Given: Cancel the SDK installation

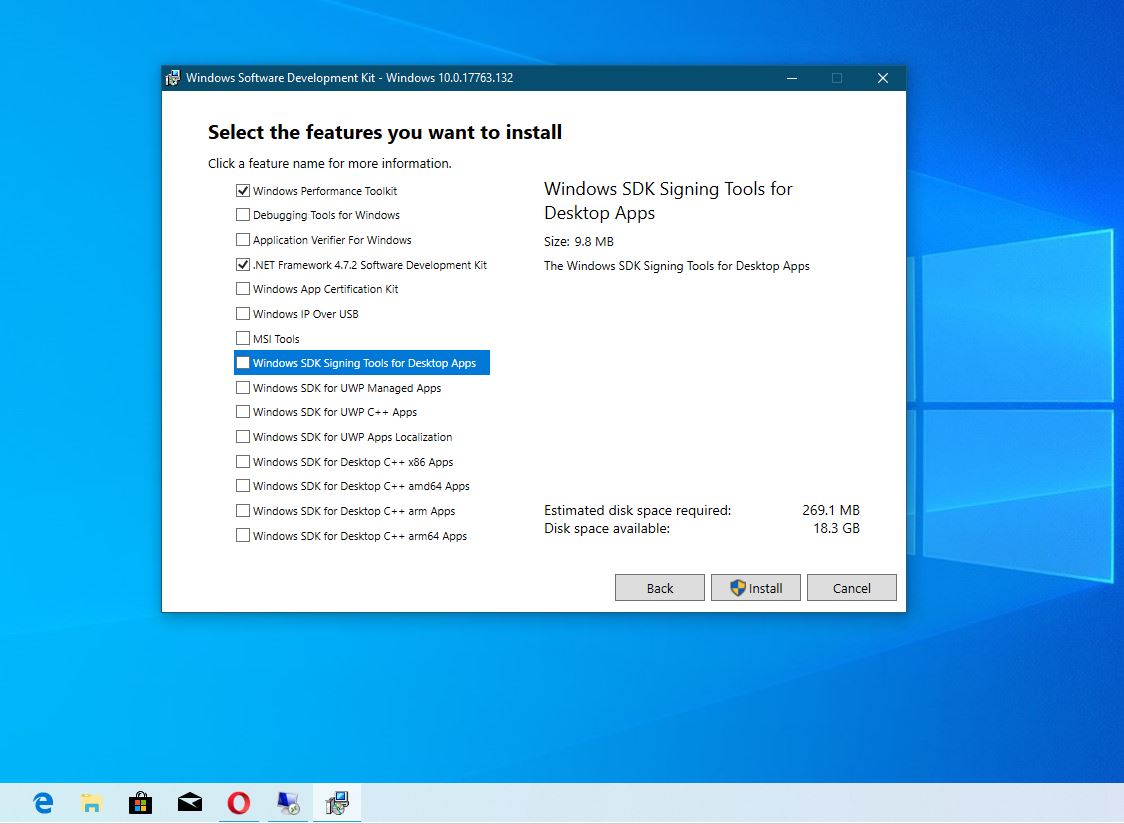Looking at the screenshot, I should 851,587.
